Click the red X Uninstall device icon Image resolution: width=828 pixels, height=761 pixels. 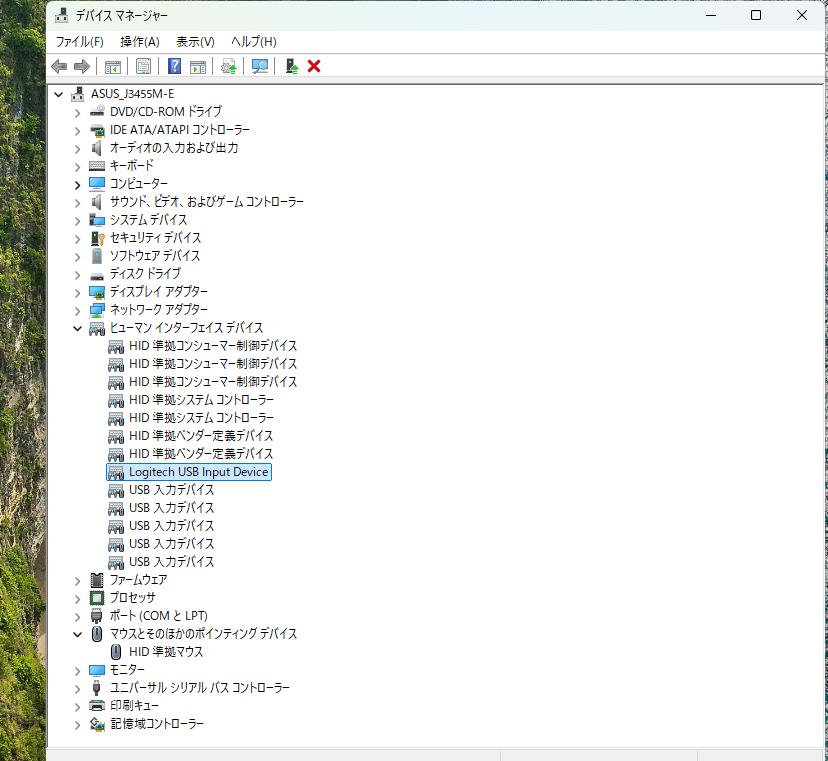[314, 67]
